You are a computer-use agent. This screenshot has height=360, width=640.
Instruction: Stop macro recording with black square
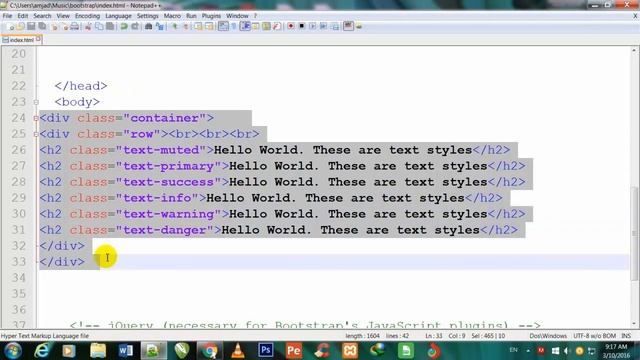pyautogui.click(x=302, y=27)
